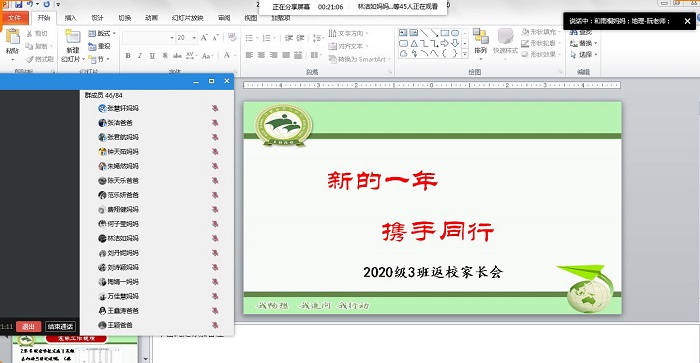Switch to the 插入 ribbon tab

point(71,18)
